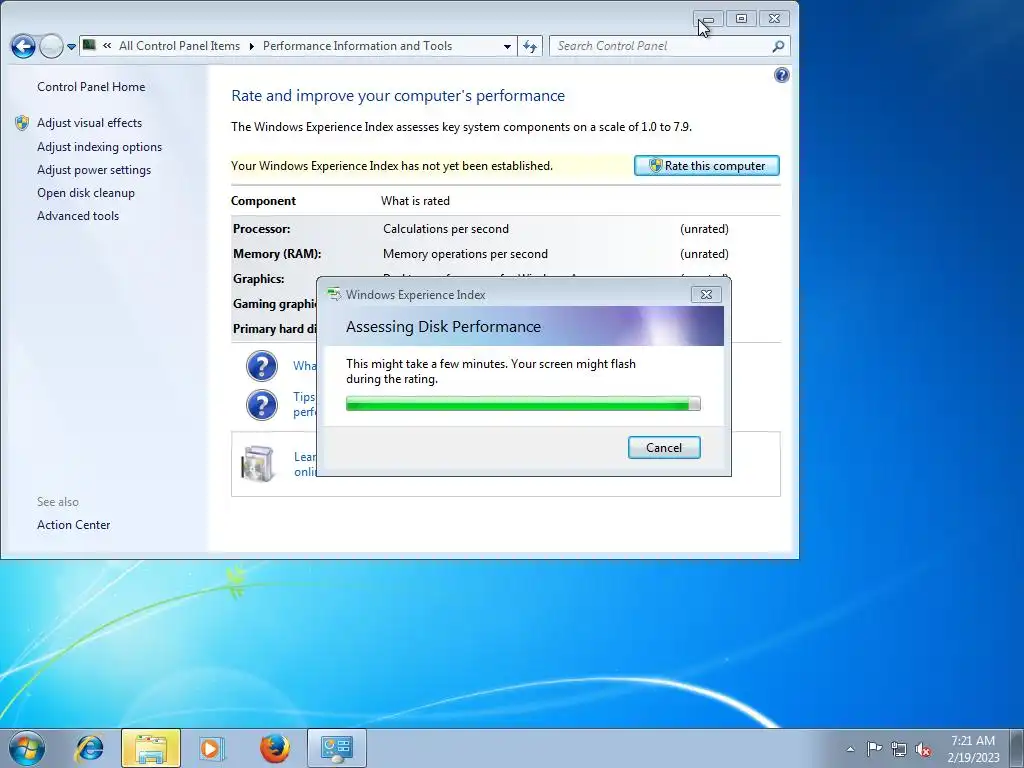Click Rate this computer button
Image resolution: width=1024 pixels, height=768 pixels.
[707, 166]
